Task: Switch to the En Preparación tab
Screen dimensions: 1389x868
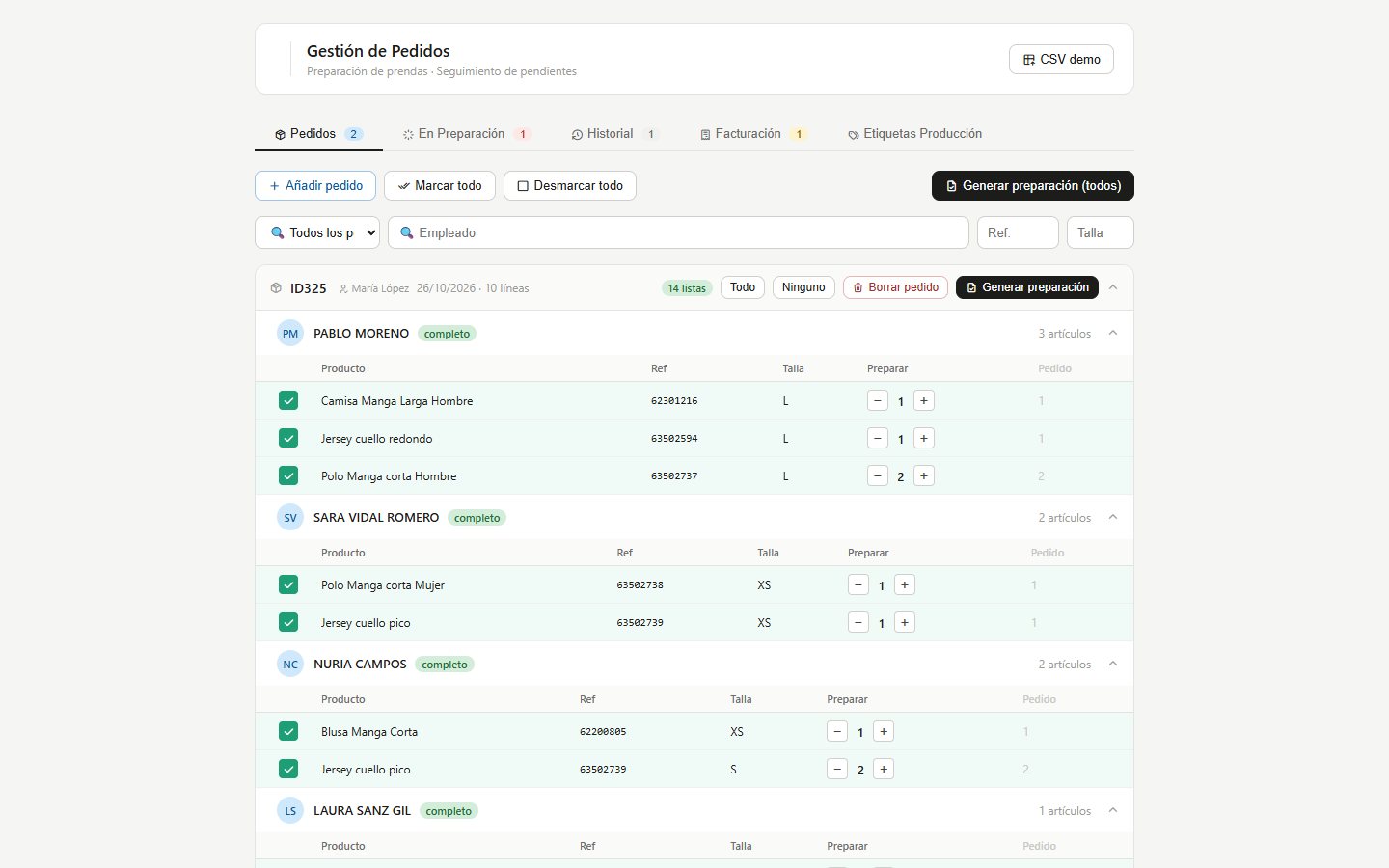Action: (x=467, y=134)
